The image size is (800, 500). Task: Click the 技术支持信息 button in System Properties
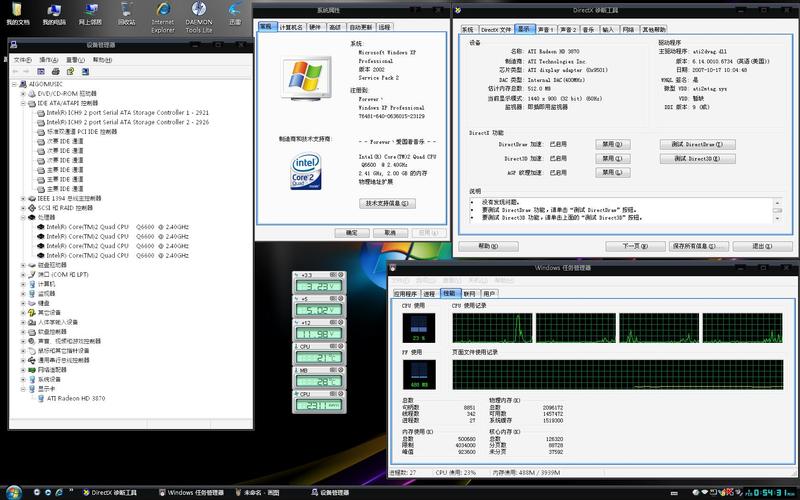(x=387, y=203)
